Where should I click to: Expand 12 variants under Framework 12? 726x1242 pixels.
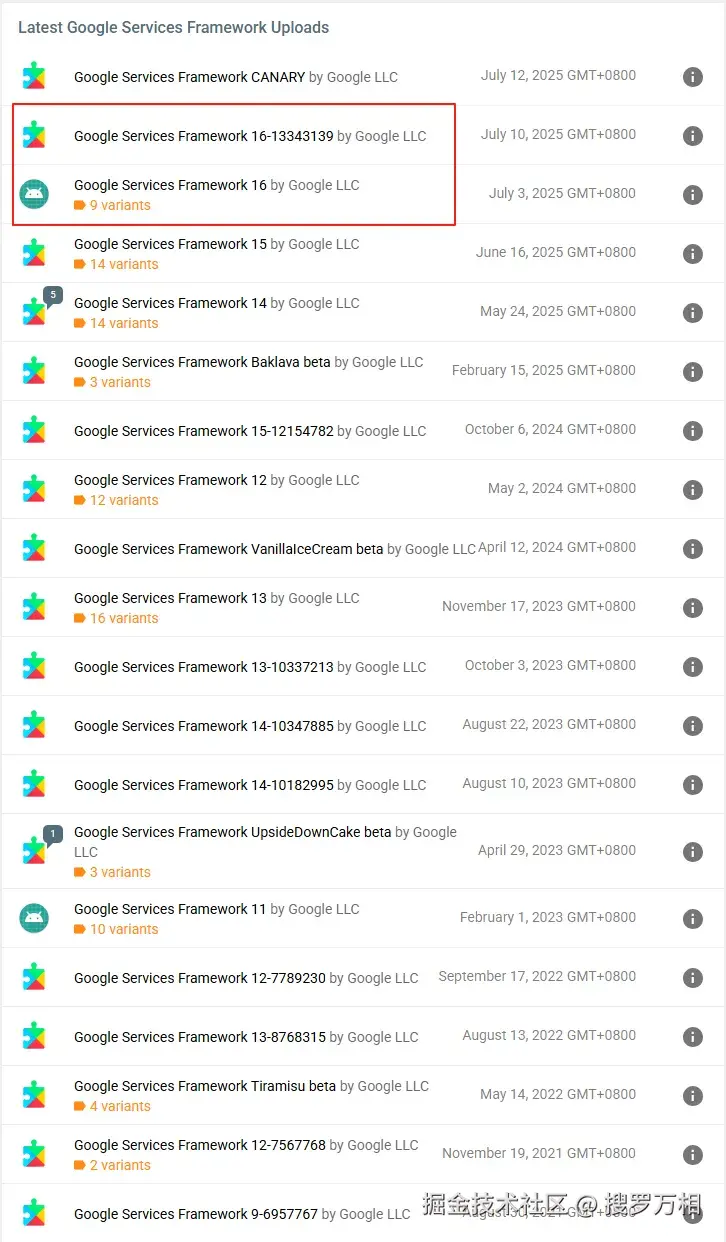click(x=123, y=500)
